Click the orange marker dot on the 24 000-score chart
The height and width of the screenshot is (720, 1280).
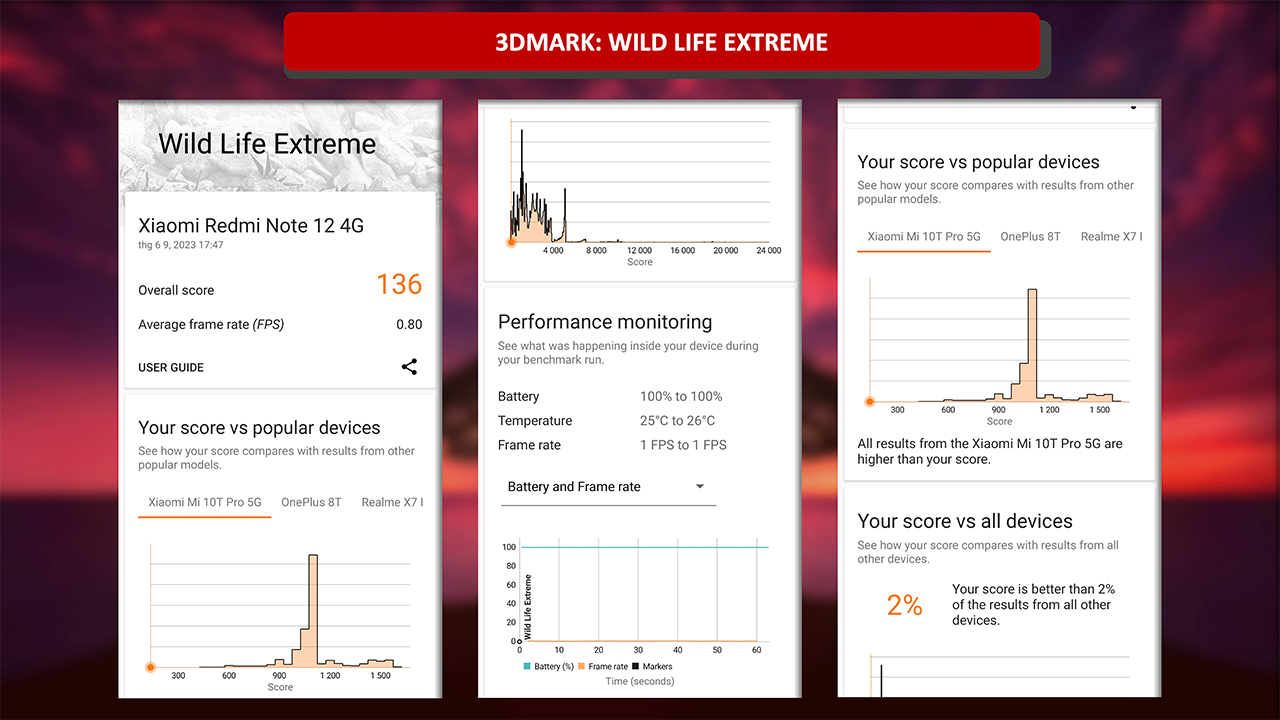tap(511, 242)
